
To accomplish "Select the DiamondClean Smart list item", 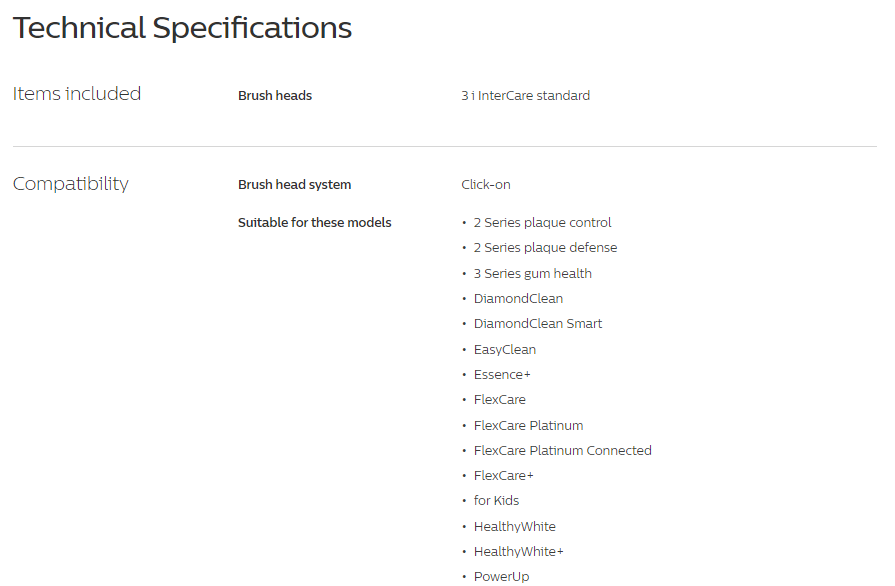I will coord(538,324).
